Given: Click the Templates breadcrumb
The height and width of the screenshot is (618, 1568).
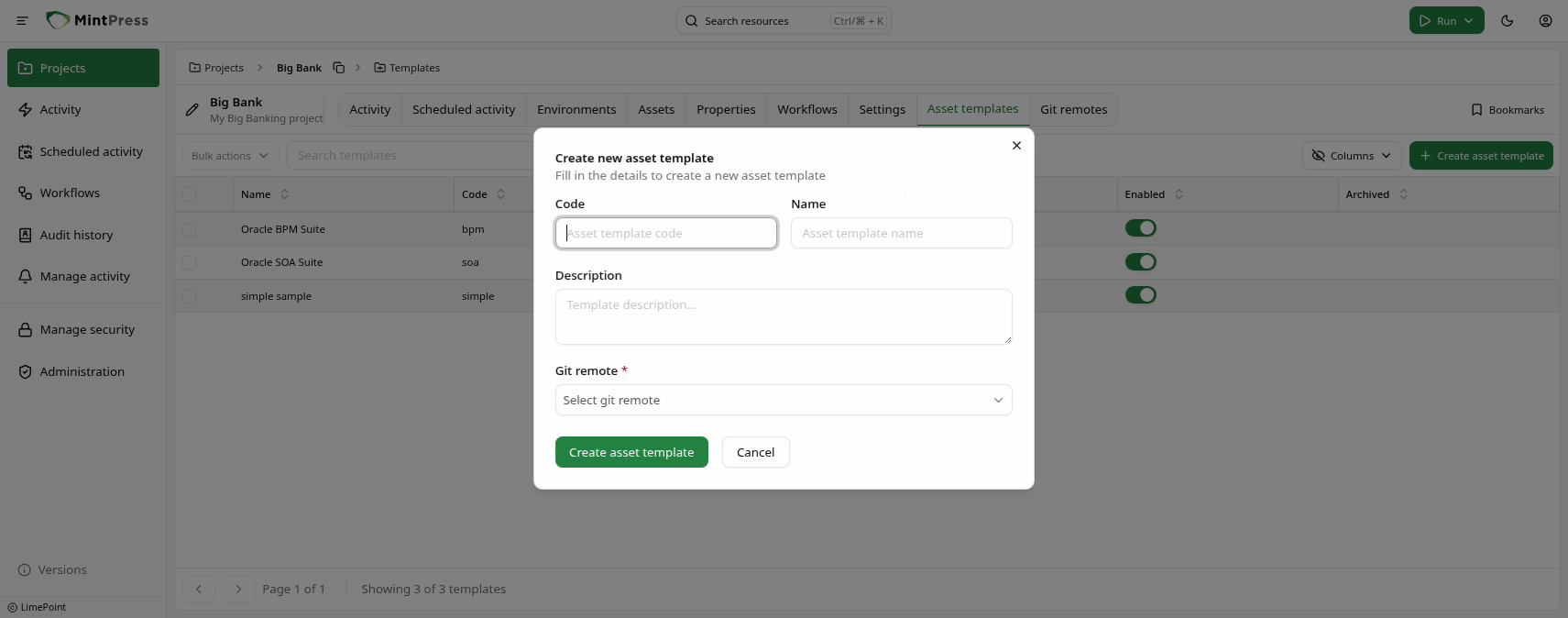Looking at the screenshot, I should 407,68.
